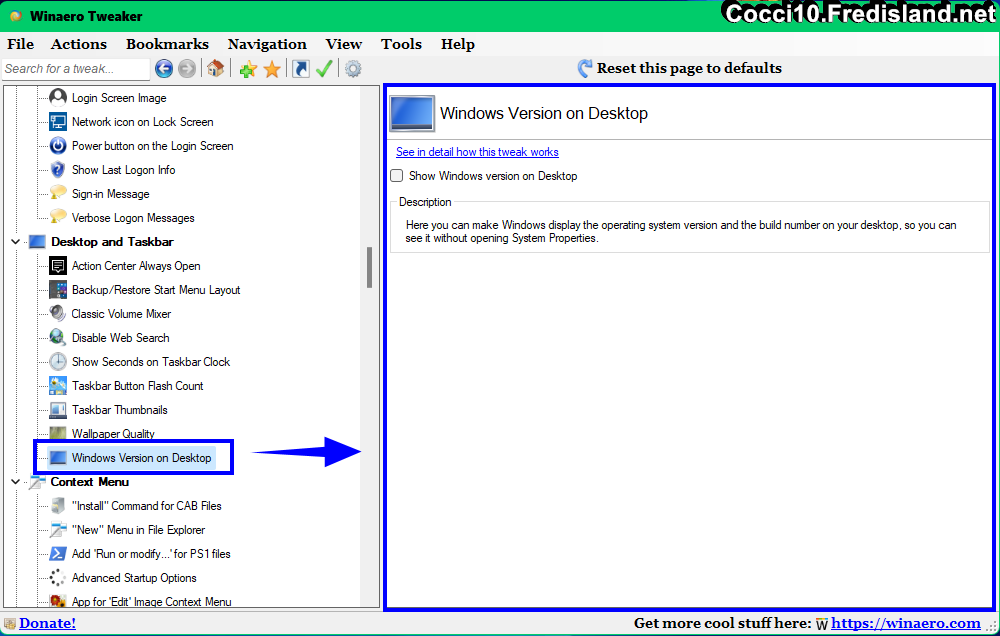Viewport: 1000px width, 636px height.
Task: Open the https://winaero.com link
Action: (x=906, y=623)
